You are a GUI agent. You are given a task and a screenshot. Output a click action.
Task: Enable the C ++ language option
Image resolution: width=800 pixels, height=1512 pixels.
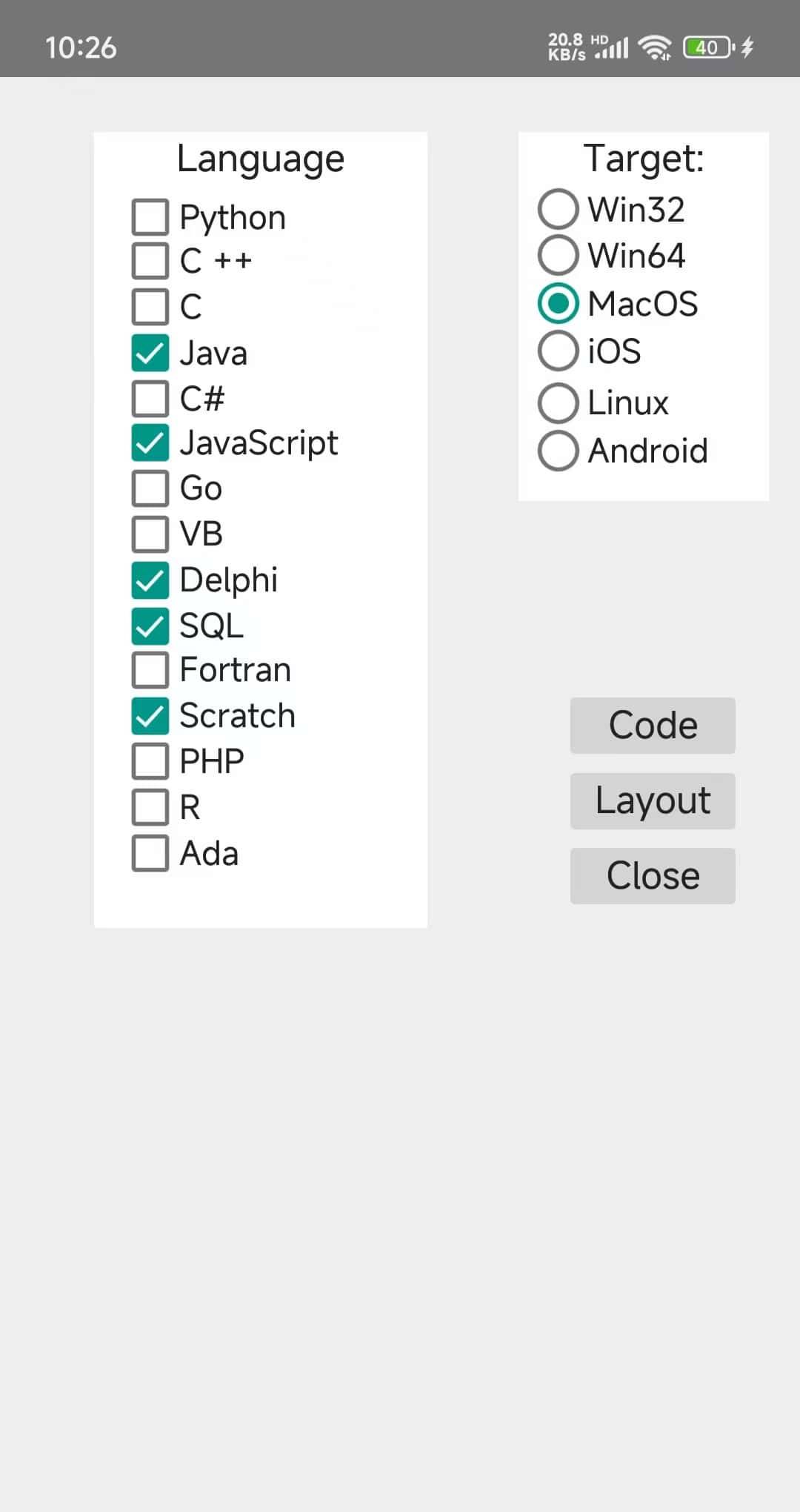pyautogui.click(x=150, y=261)
